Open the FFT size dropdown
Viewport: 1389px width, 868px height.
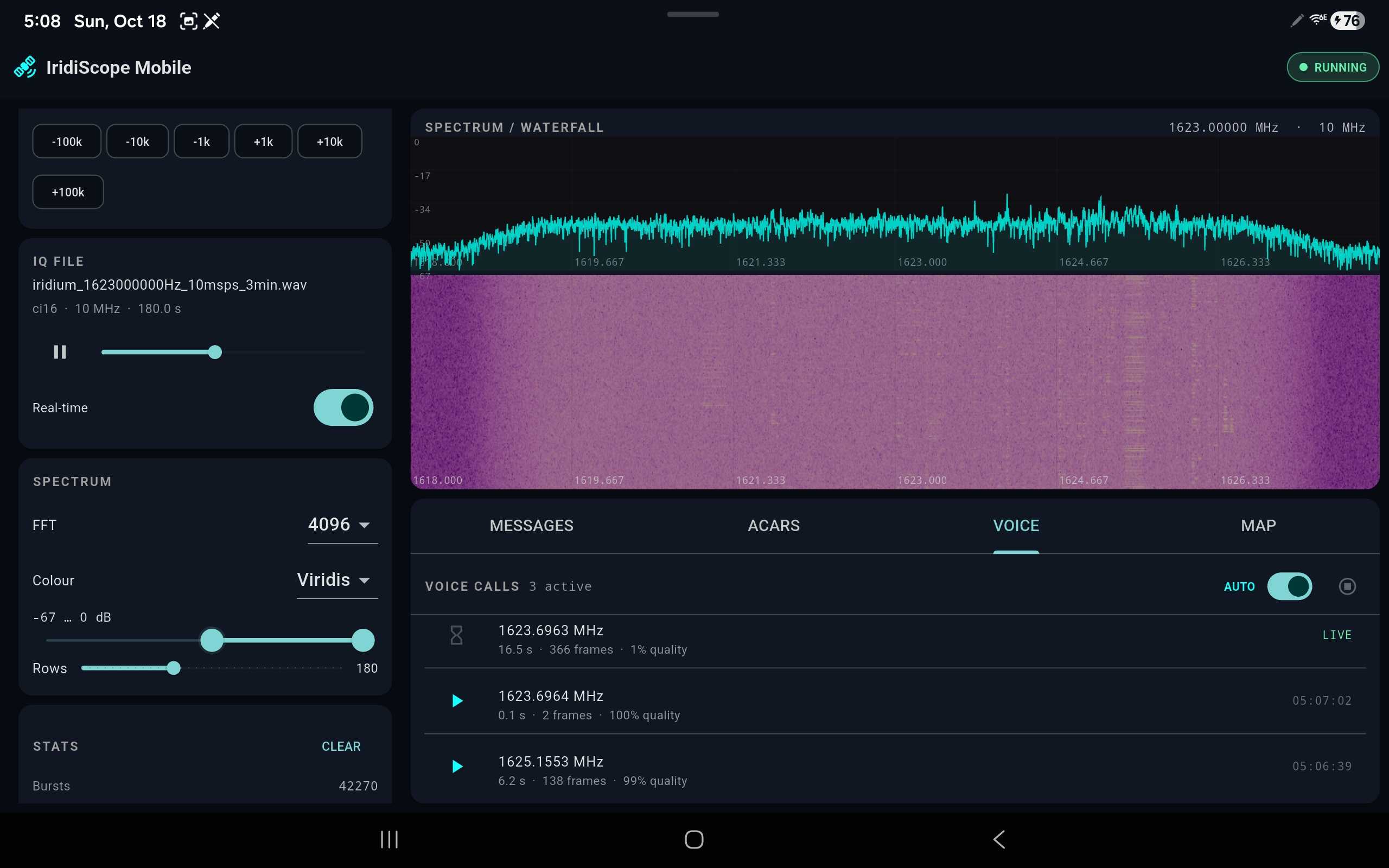point(343,525)
